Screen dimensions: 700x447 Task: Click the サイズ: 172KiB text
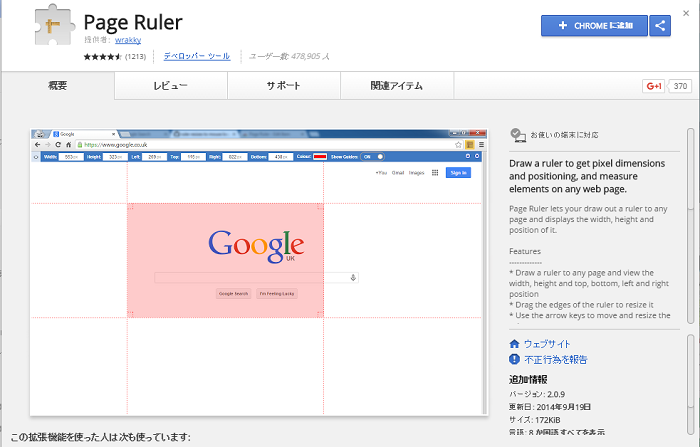click(535, 420)
